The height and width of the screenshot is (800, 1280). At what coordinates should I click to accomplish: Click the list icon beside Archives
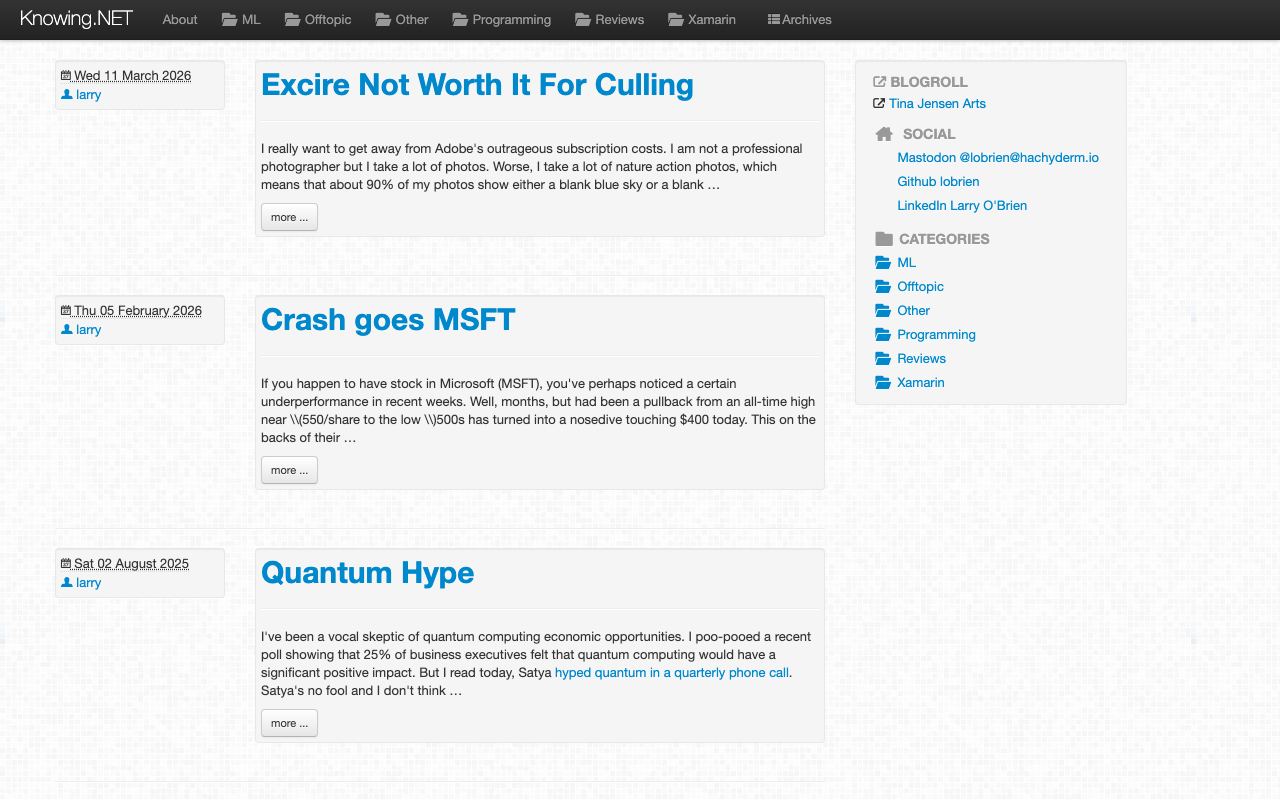point(773,19)
